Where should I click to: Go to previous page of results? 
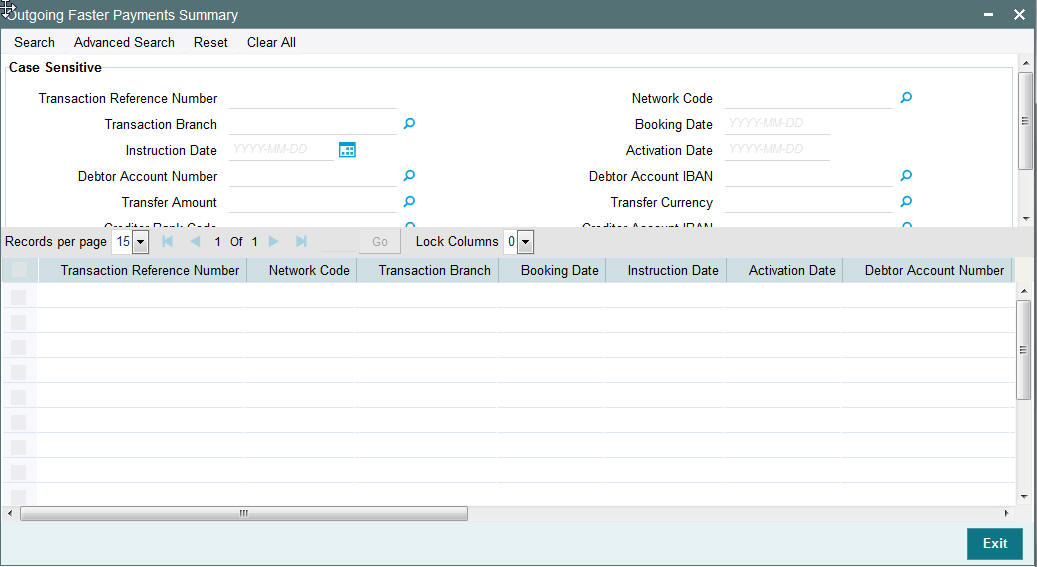point(195,241)
